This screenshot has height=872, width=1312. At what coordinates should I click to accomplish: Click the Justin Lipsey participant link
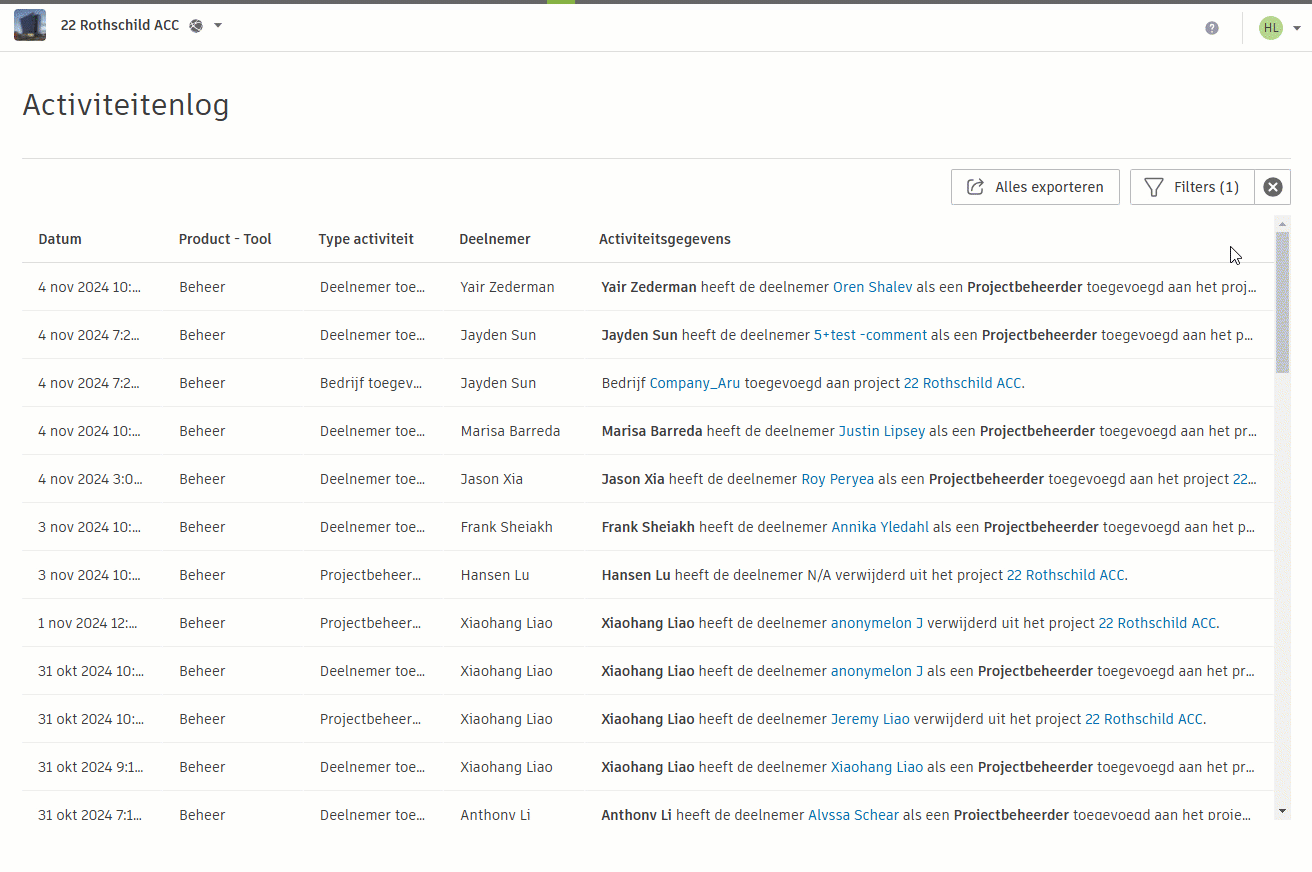[x=881, y=431]
